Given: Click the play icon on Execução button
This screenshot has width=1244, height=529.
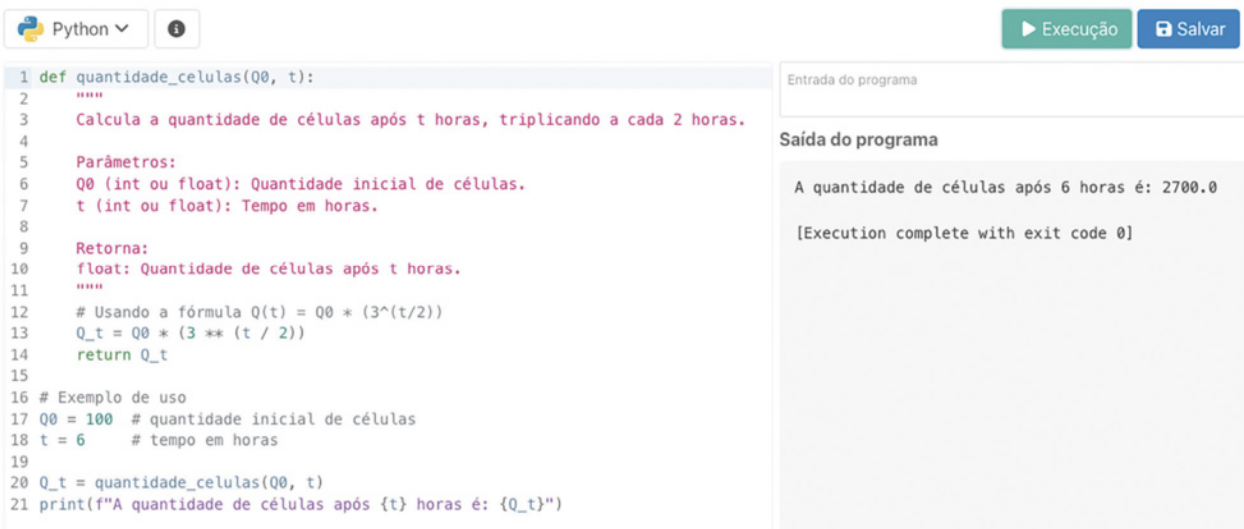Looking at the screenshot, I should point(1028,29).
